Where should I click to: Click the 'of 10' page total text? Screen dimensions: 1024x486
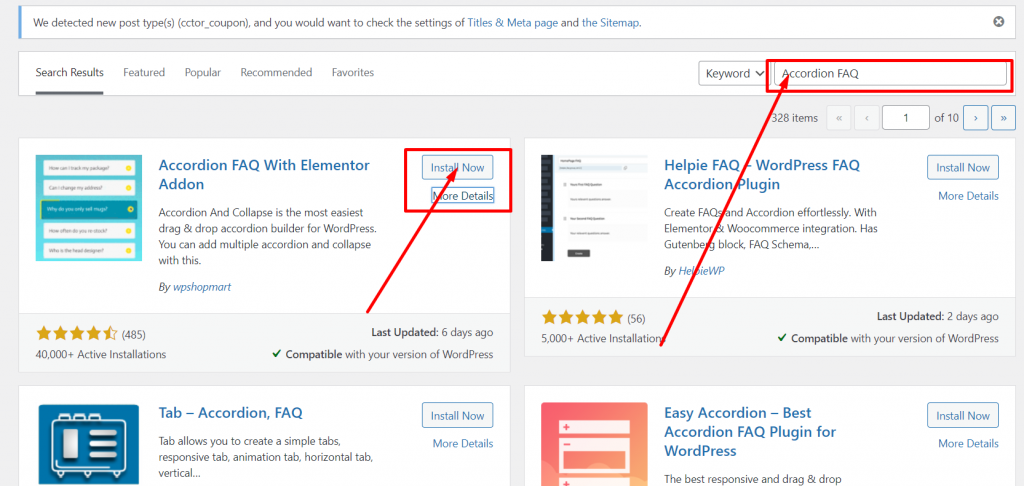tap(946, 118)
